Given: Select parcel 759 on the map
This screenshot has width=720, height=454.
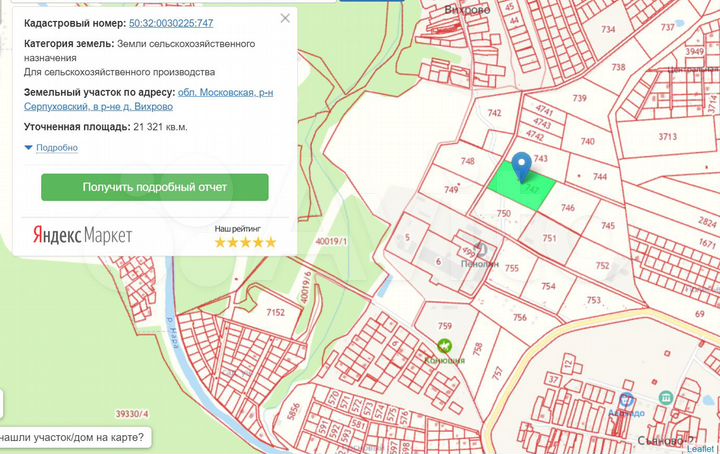Looking at the screenshot, I should (x=445, y=327).
